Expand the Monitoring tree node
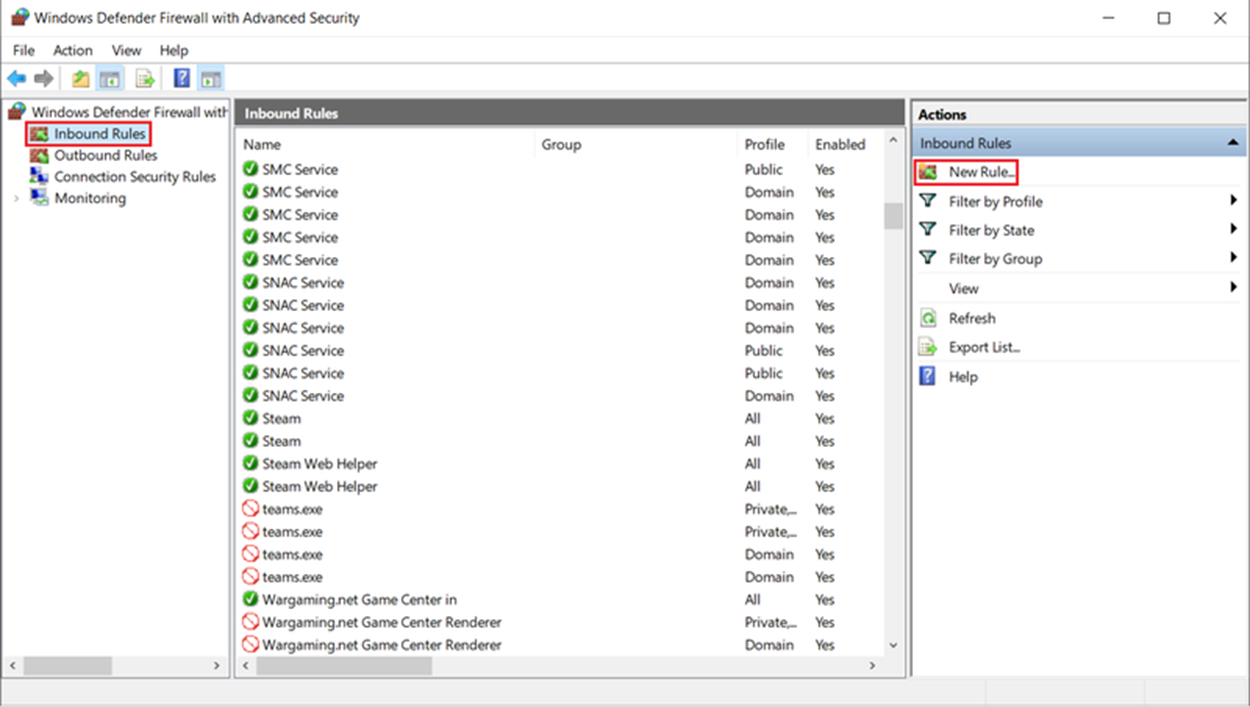The height and width of the screenshot is (707, 1250). (x=16, y=198)
